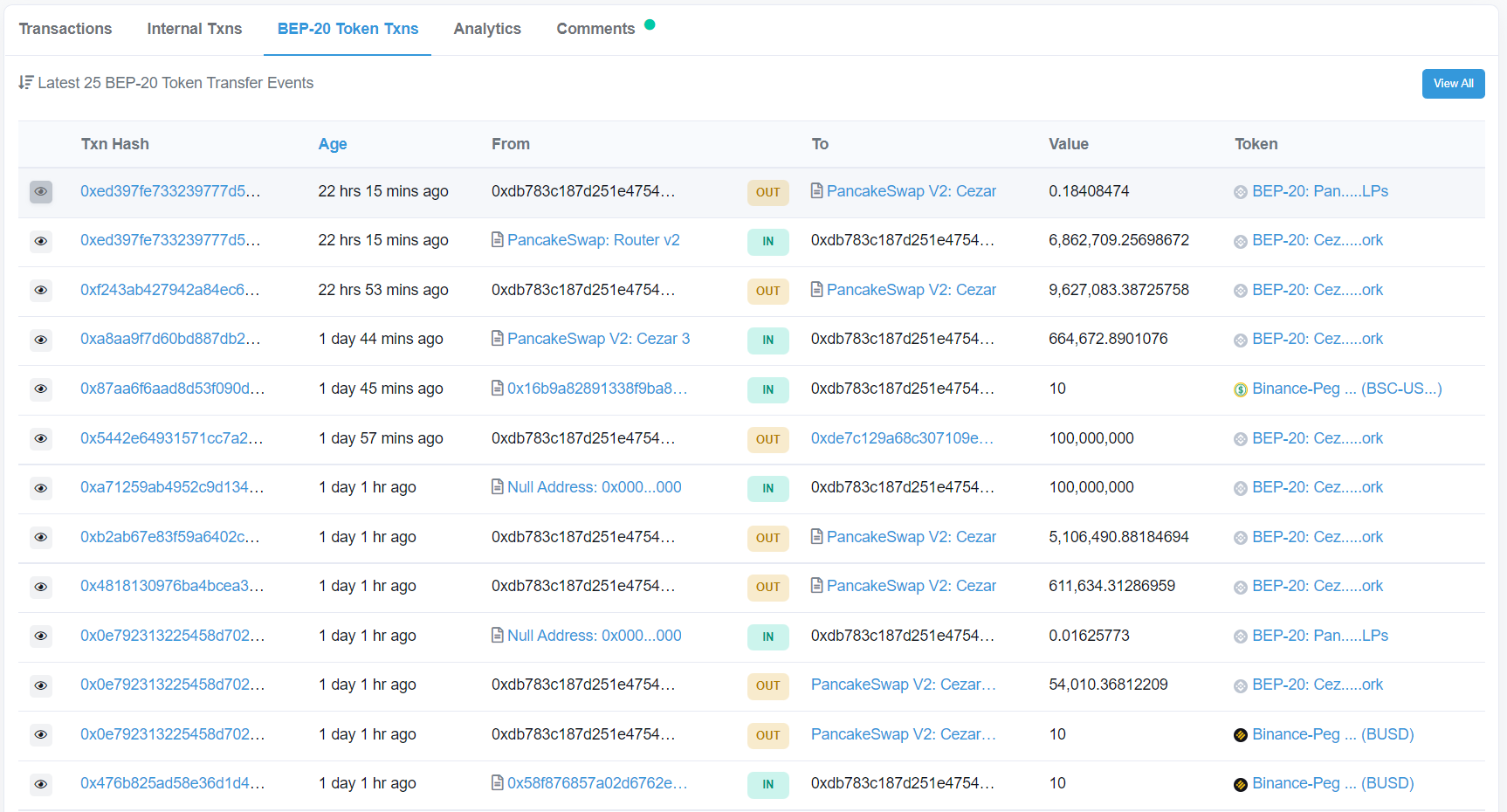Image resolution: width=1507 pixels, height=812 pixels.
Task: Click the BSC-USD token logo icon
Action: coord(1241,389)
